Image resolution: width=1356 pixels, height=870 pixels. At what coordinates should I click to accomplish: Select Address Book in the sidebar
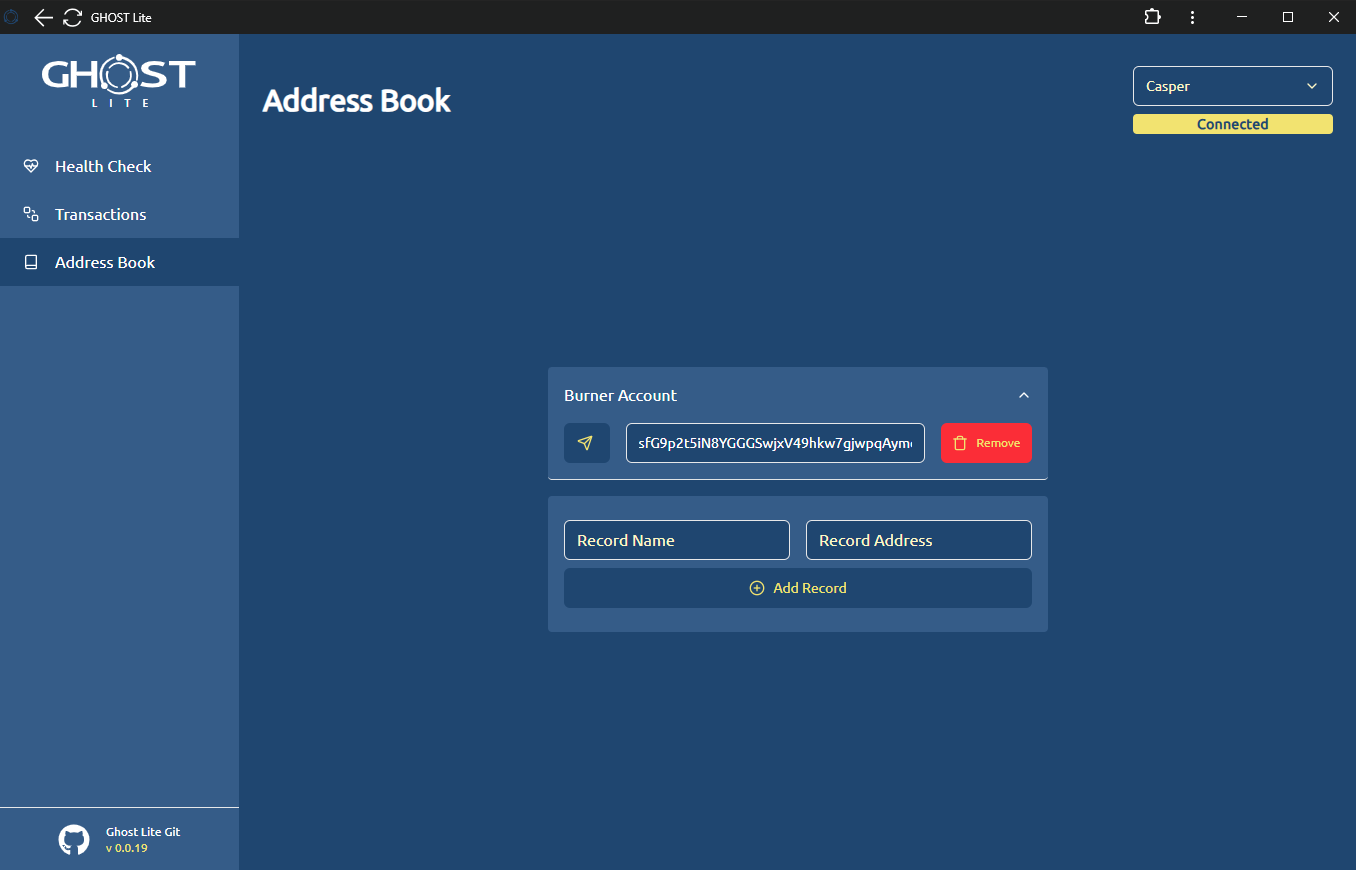coord(119,262)
